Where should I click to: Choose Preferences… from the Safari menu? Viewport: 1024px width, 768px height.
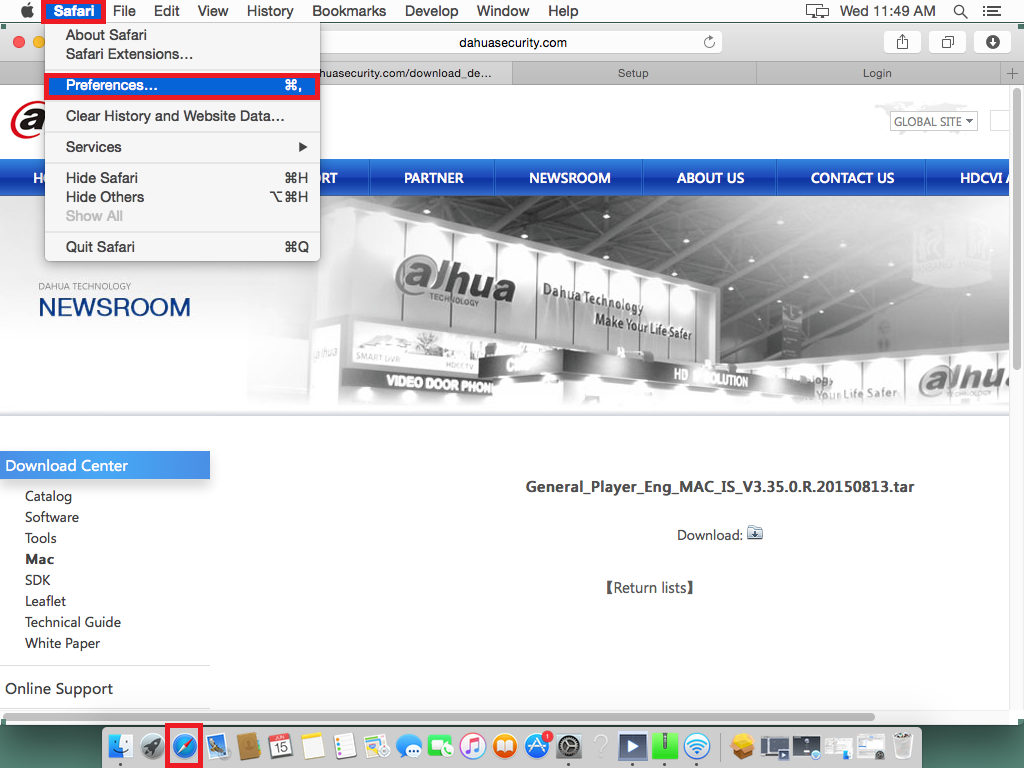click(x=182, y=86)
